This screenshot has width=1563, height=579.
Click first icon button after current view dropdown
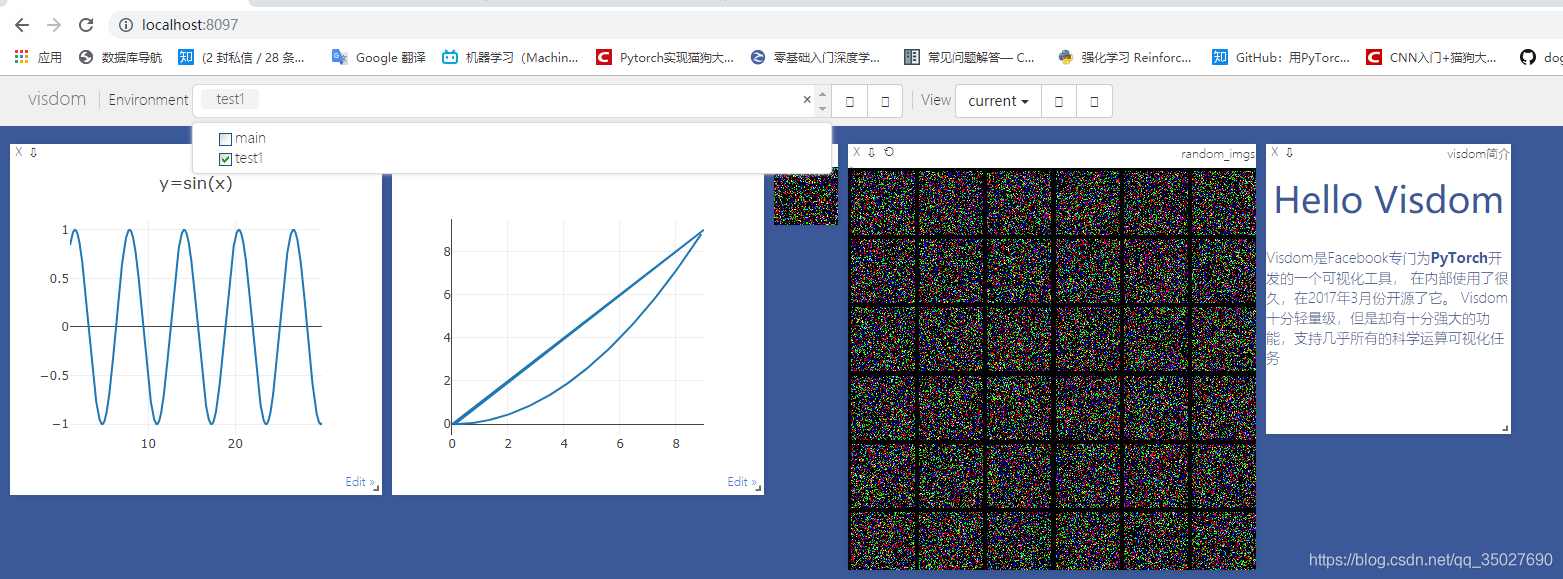pos(1059,101)
